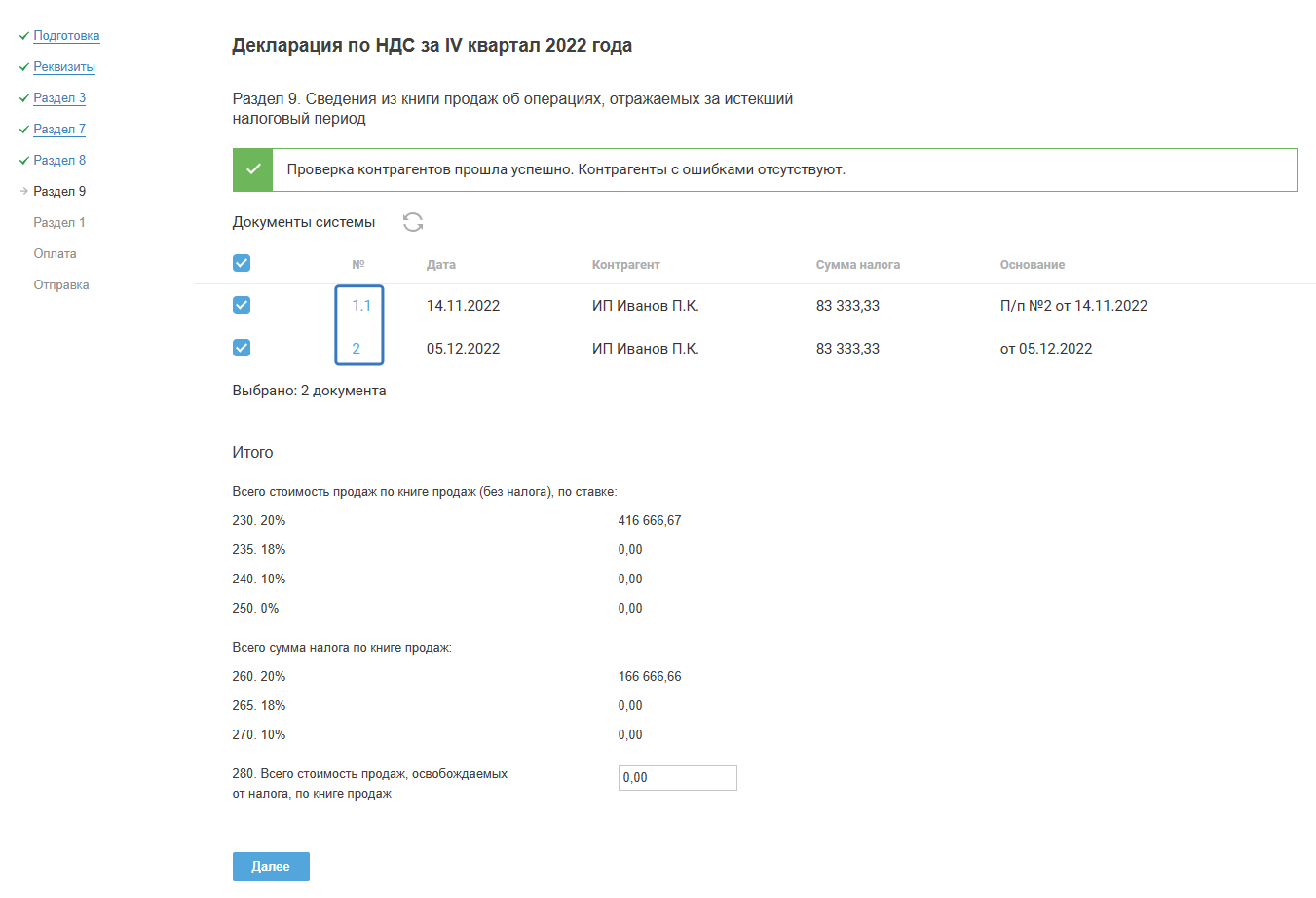Open Раздел 3 in sidebar
The height and width of the screenshot is (898, 1316).
coord(59,98)
